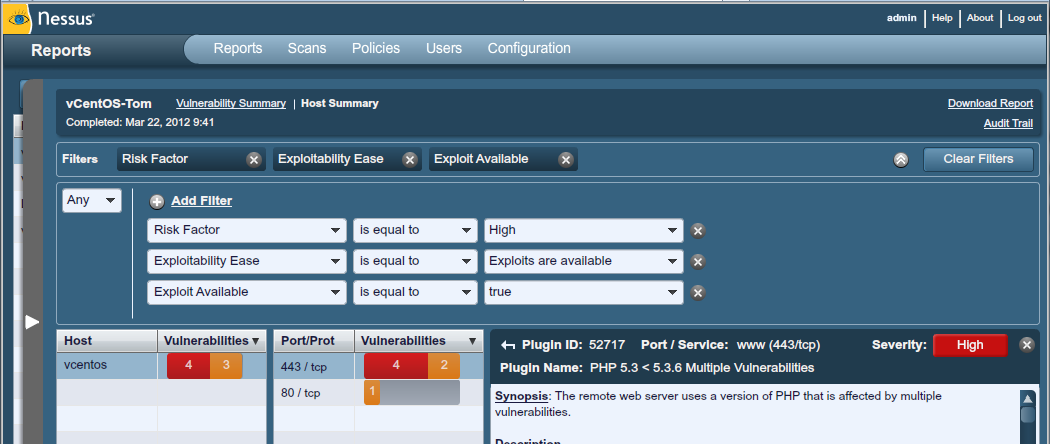This screenshot has width=1050, height=444.
Task: Select the vcentos host row
Action: click(x=161, y=366)
